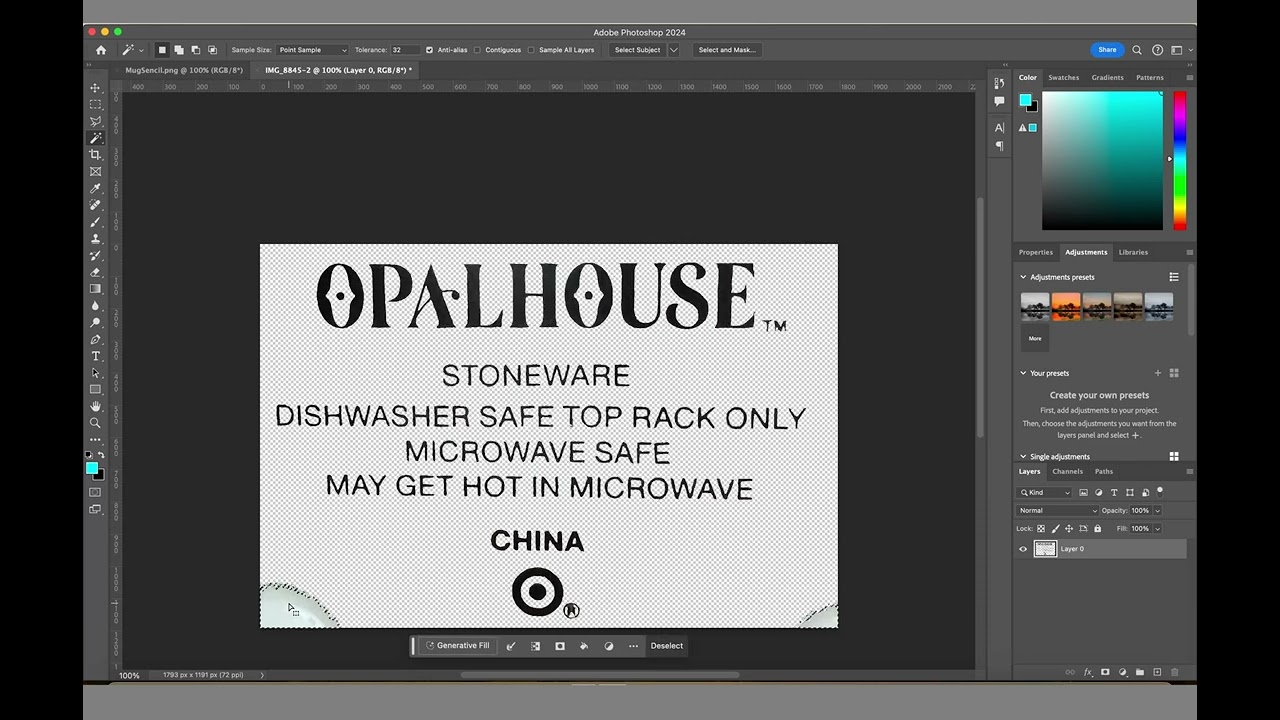This screenshot has height=720, width=1280.
Task: Toggle lock all padlock icon
Action: (x=1097, y=528)
